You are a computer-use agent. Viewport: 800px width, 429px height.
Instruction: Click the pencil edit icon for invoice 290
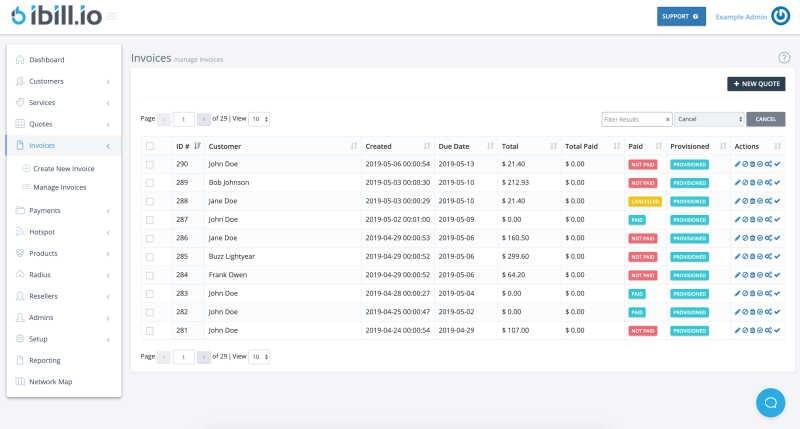tap(737, 164)
